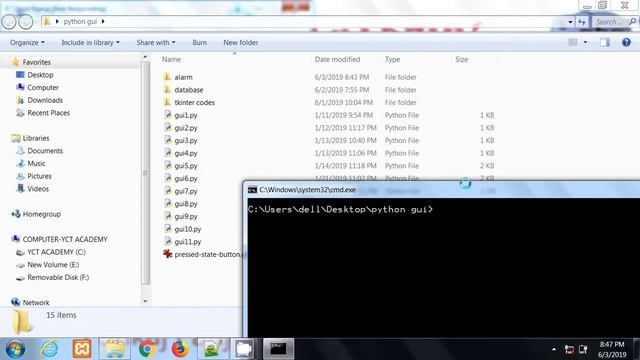The image size is (640, 360).
Task: Select file gui8.py
Action: click(180, 204)
